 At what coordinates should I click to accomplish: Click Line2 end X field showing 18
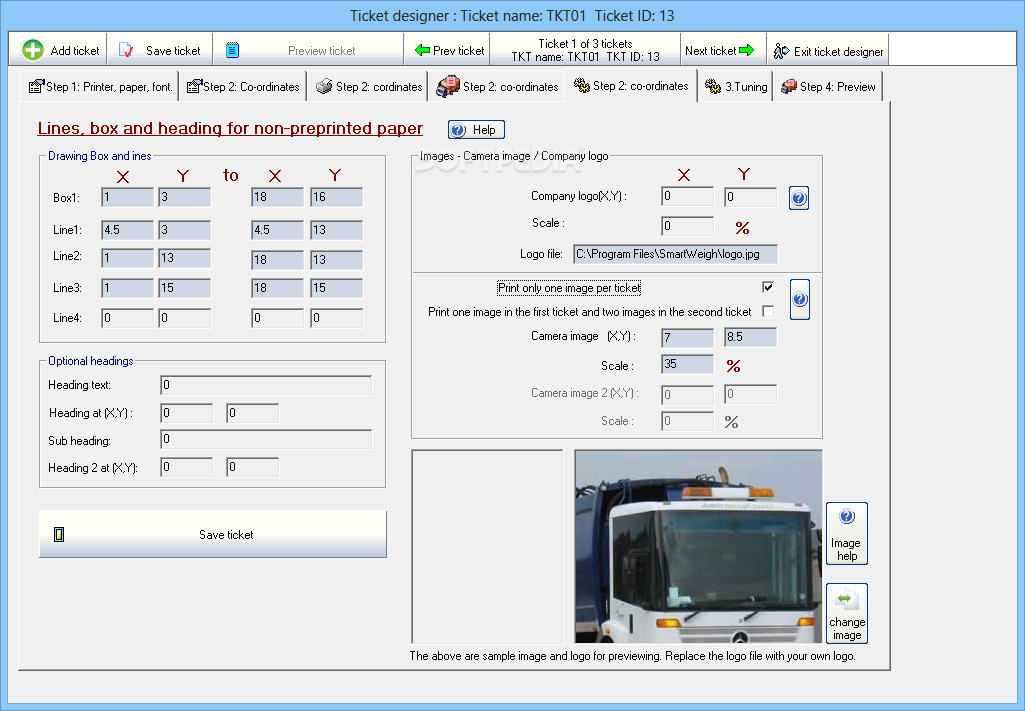coord(277,260)
